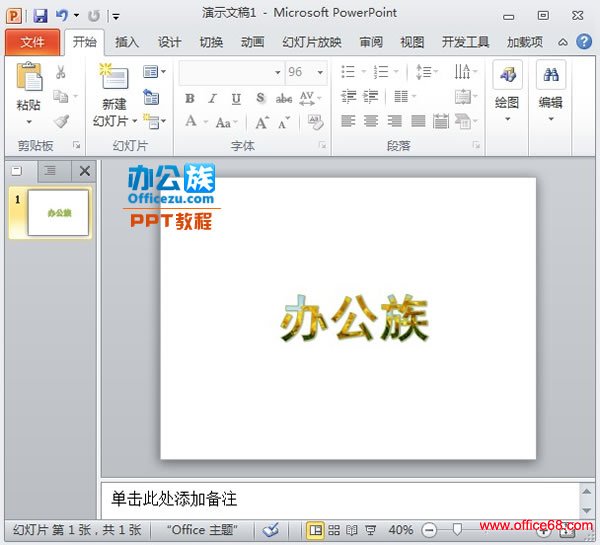Click the Increase Font Size icon
Image resolution: width=600 pixels, height=545 pixels.
(x=262, y=122)
